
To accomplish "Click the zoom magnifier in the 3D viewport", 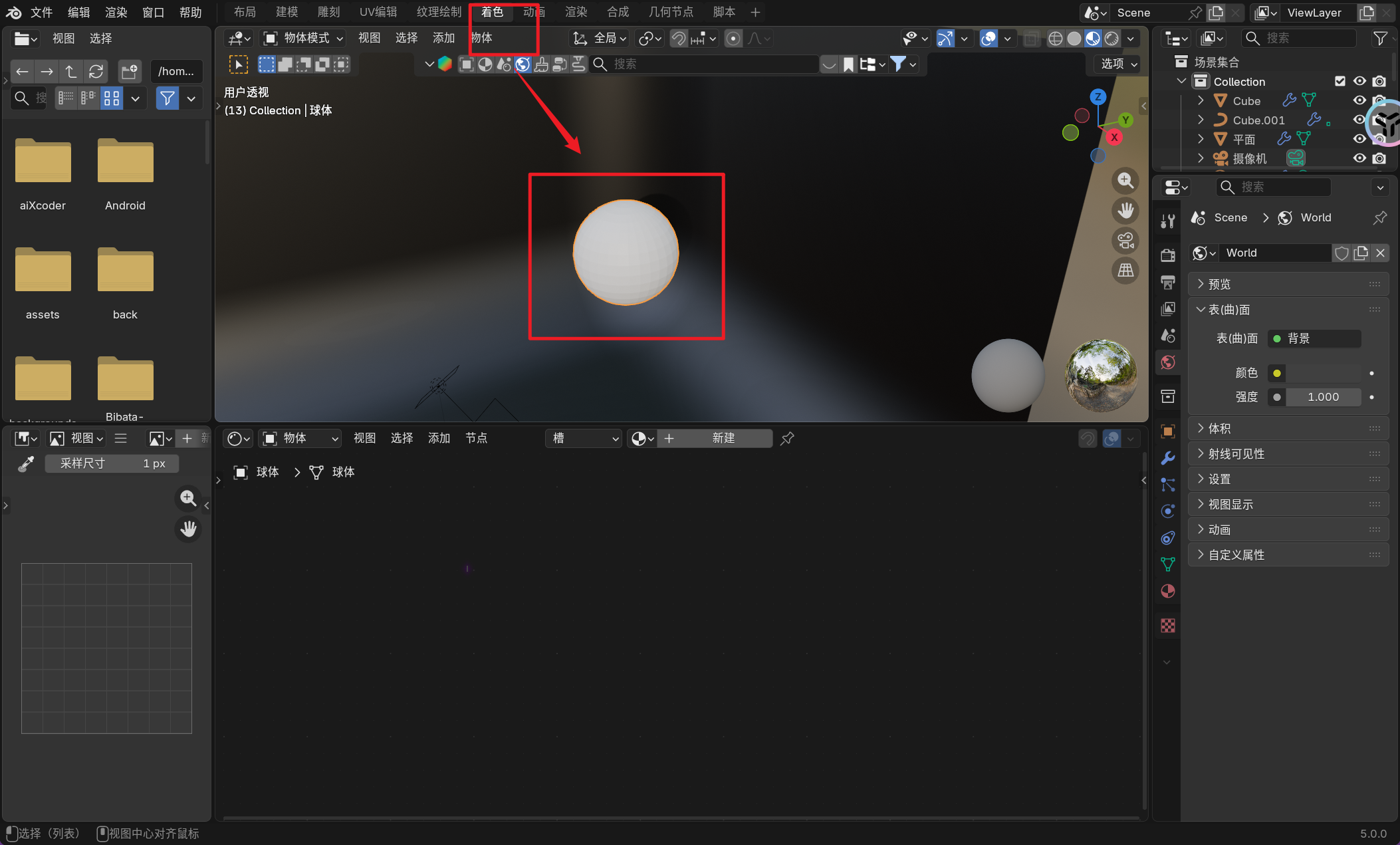I will pyautogui.click(x=1125, y=180).
